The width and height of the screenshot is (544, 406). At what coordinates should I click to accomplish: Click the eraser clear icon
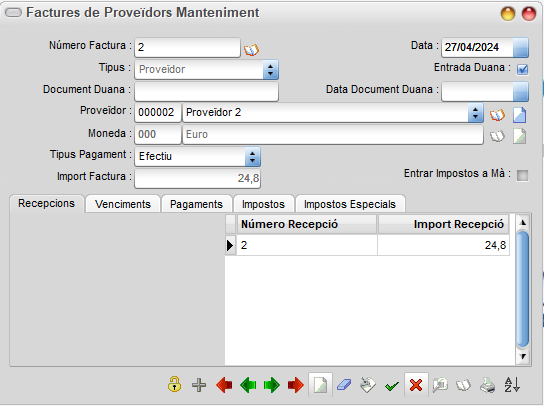pos(344,385)
